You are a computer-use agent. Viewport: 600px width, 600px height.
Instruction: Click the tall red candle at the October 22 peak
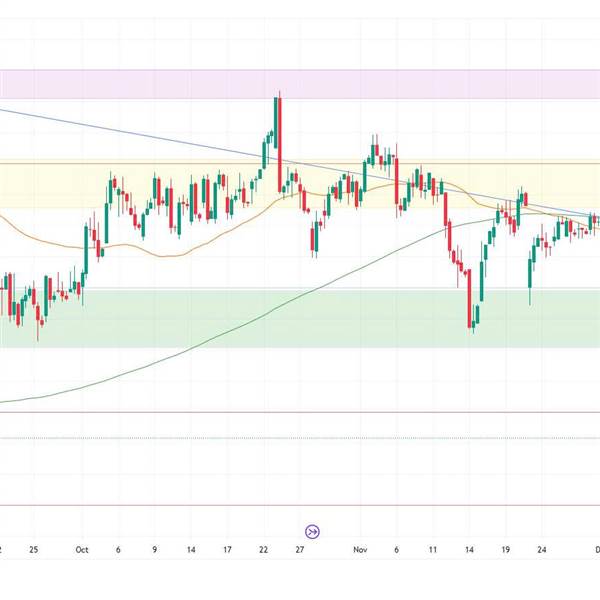coord(280,144)
